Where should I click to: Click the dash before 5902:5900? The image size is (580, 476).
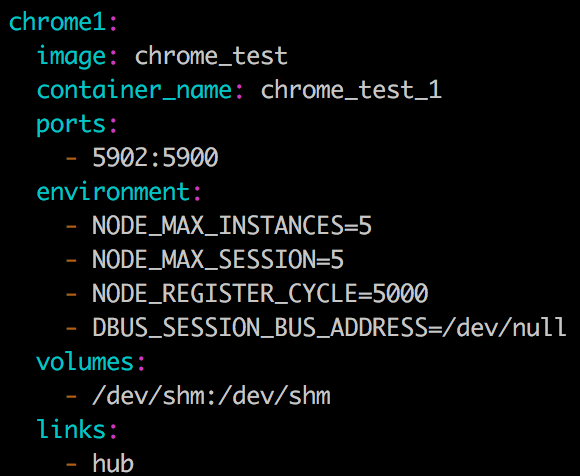(71, 158)
